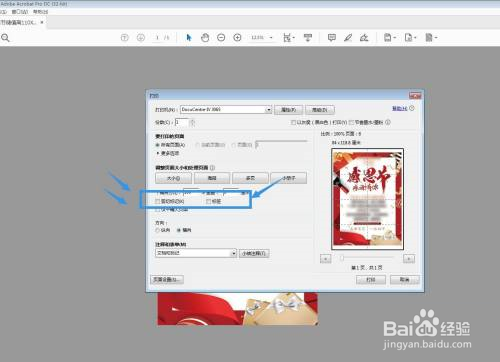Image resolution: width=500 pixels, height=362 pixels.
Task: Open the 帮助(H) menu in menu bar
Action: [40, 12]
